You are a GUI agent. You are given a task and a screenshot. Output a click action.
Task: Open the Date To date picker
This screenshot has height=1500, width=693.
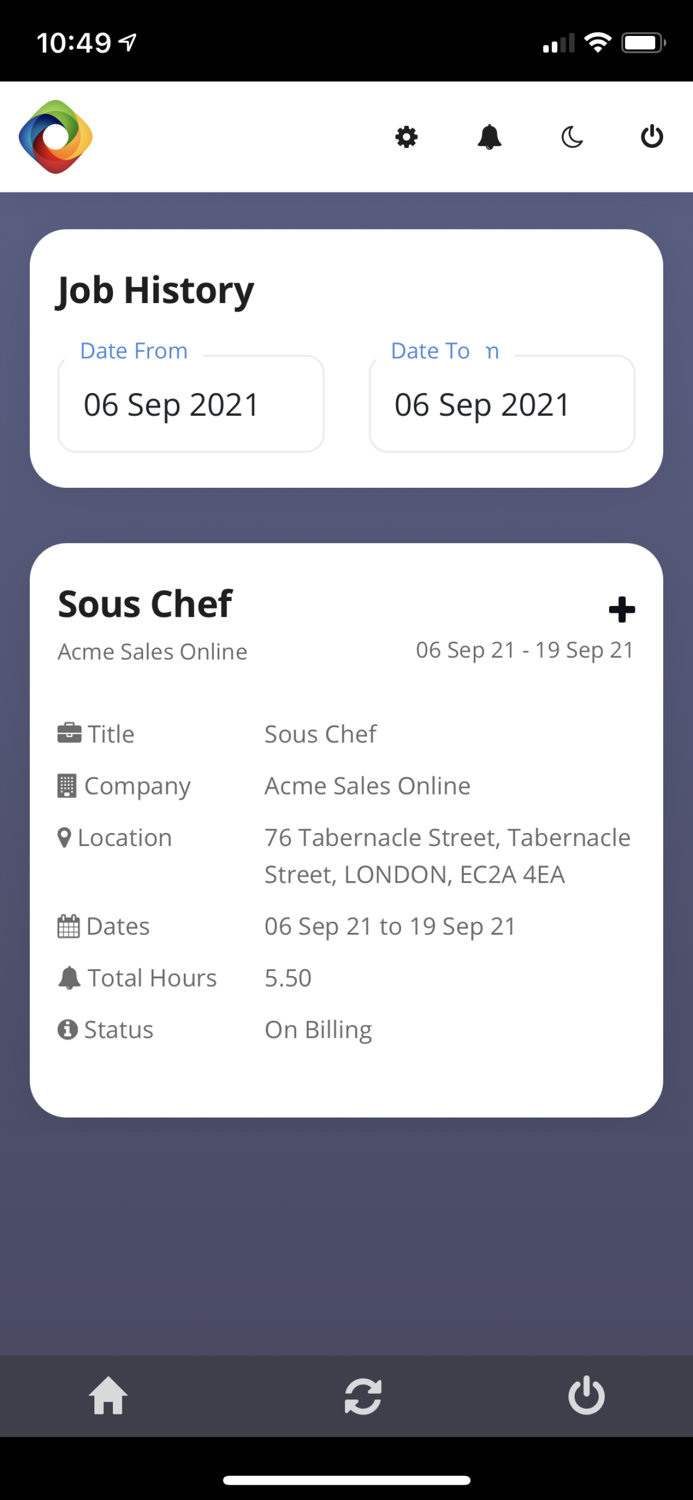click(x=501, y=404)
